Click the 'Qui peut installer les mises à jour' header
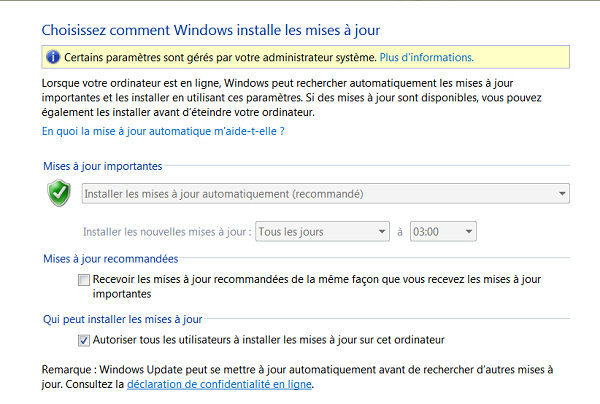Image resolution: width=600 pixels, height=404 pixels. click(x=122, y=319)
